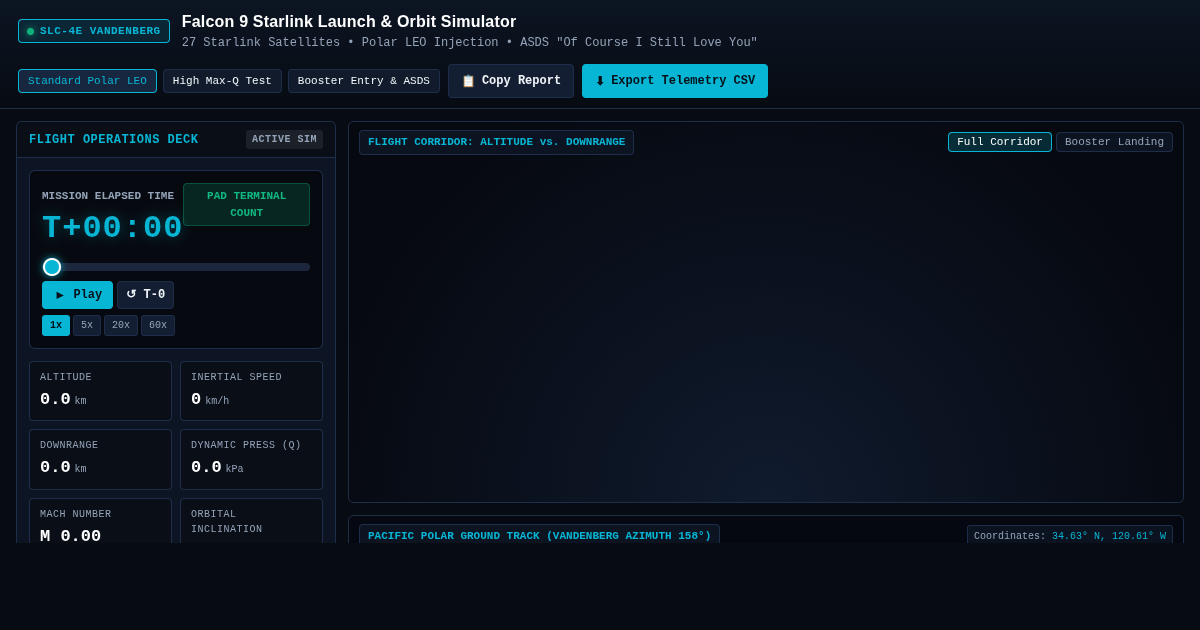
Task: Click the SLC-4E VANDENBERG site badge
Action: (x=94, y=31)
